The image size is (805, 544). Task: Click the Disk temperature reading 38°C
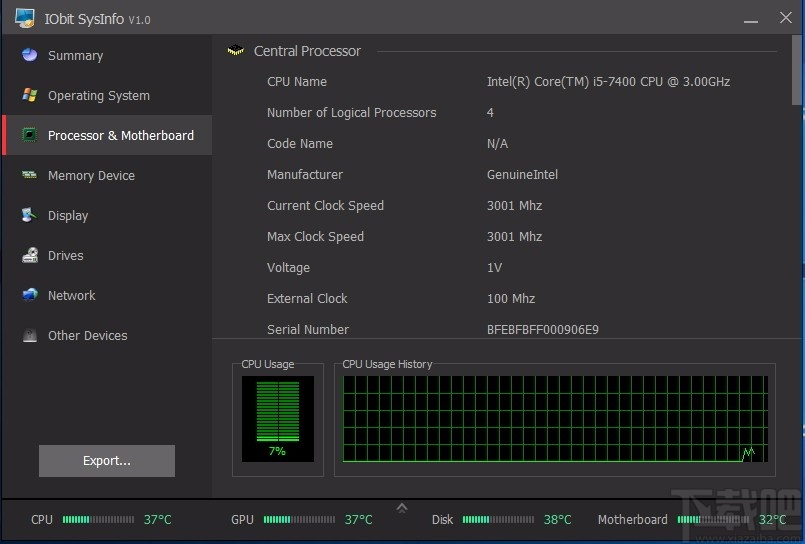tap(557, 520)
